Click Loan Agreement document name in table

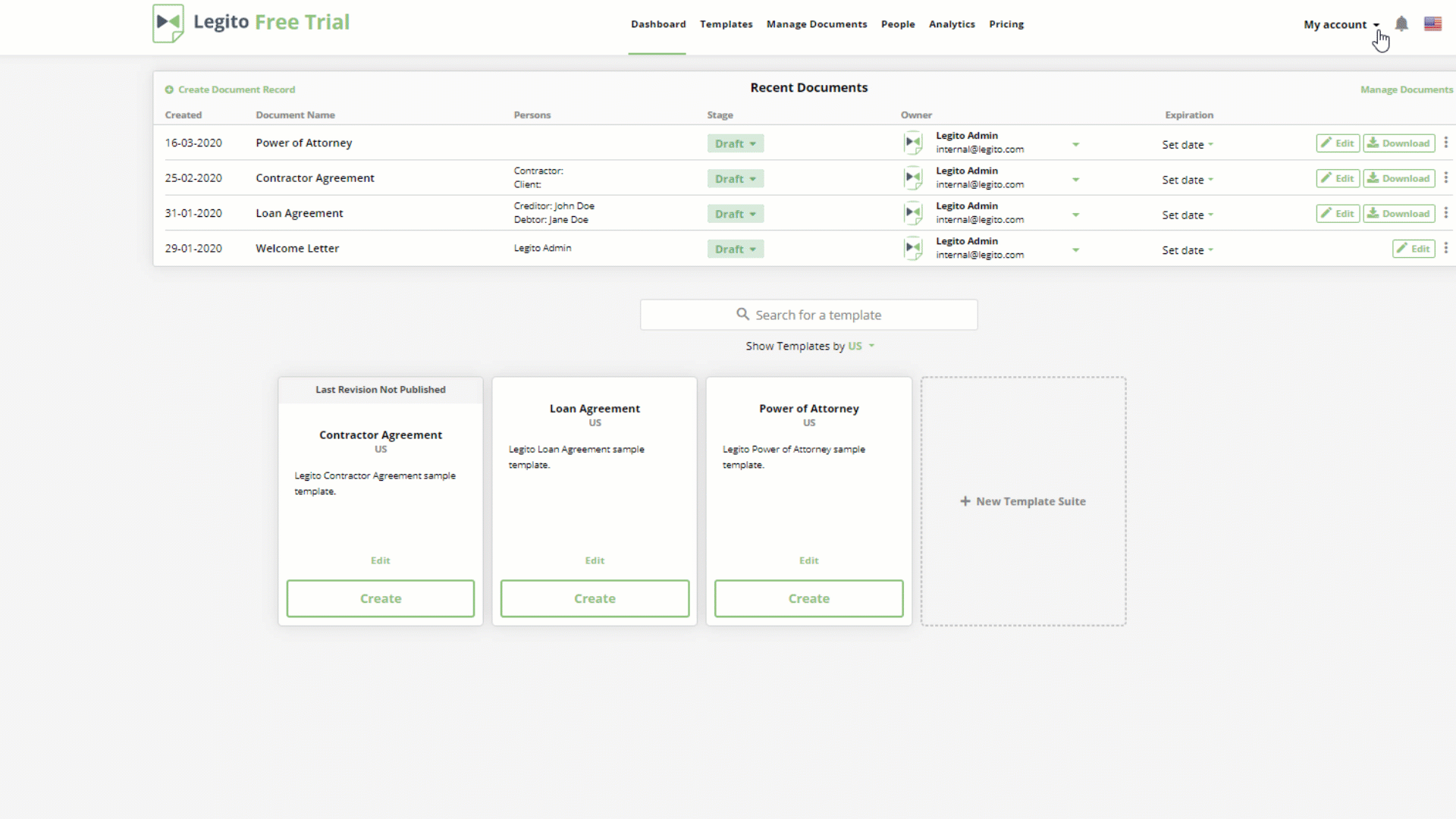coord(300,213)
